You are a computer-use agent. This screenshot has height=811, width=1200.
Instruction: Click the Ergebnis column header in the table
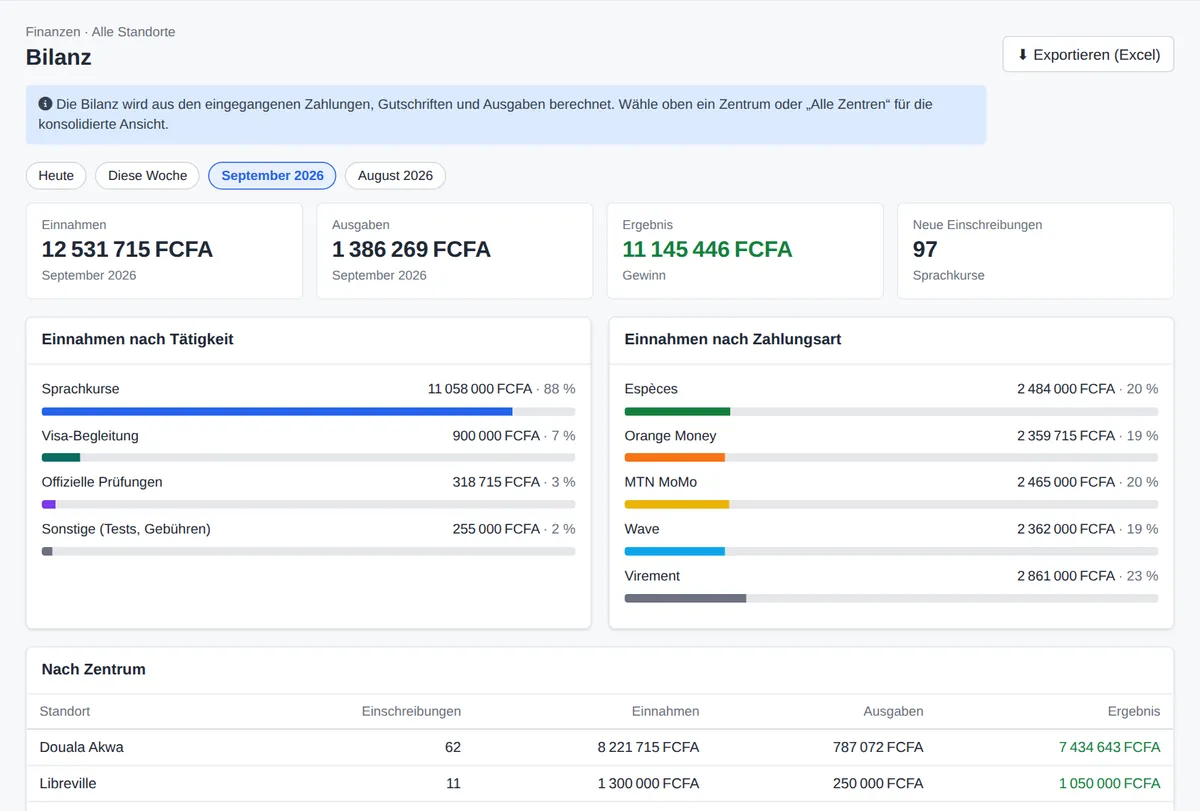1134,711
